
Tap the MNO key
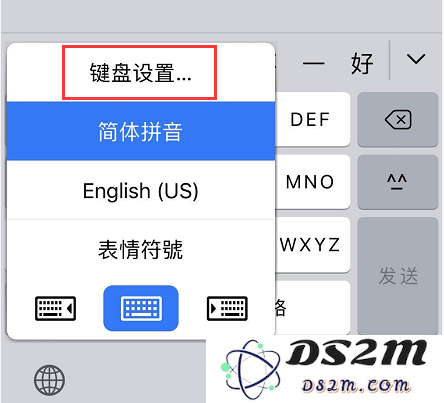click(x=312, y=182)
